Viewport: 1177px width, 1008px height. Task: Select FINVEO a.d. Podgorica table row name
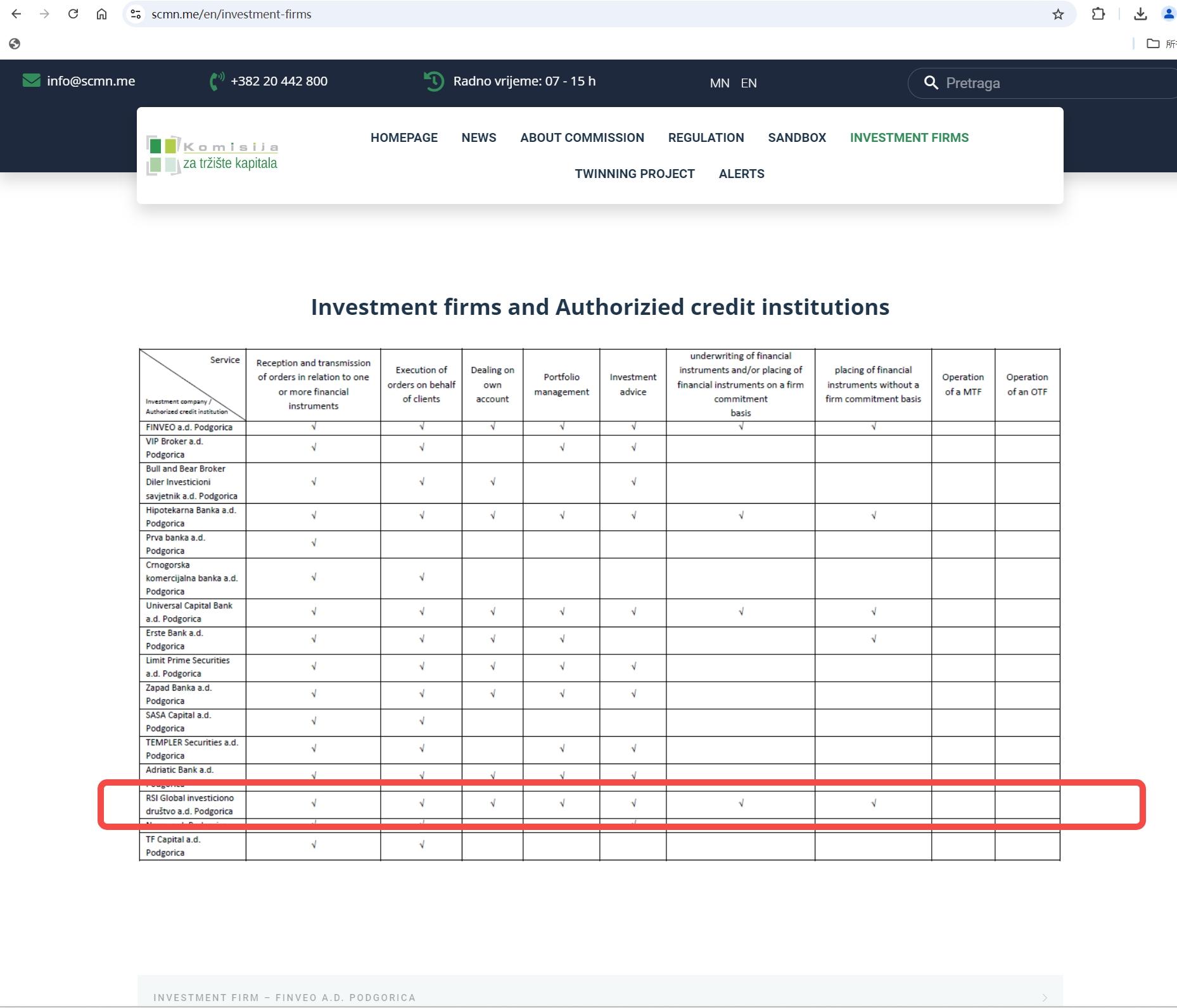[189, 427]
